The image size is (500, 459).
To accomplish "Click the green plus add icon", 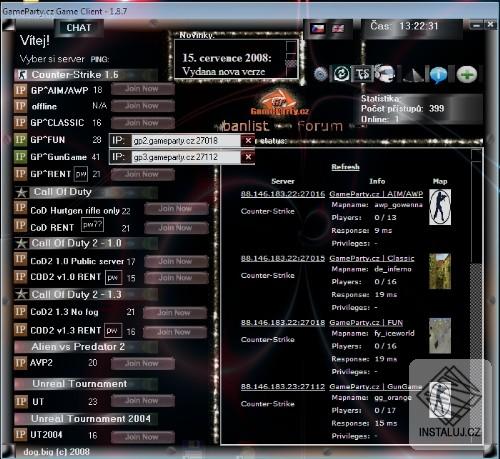I will coord(467,74).
